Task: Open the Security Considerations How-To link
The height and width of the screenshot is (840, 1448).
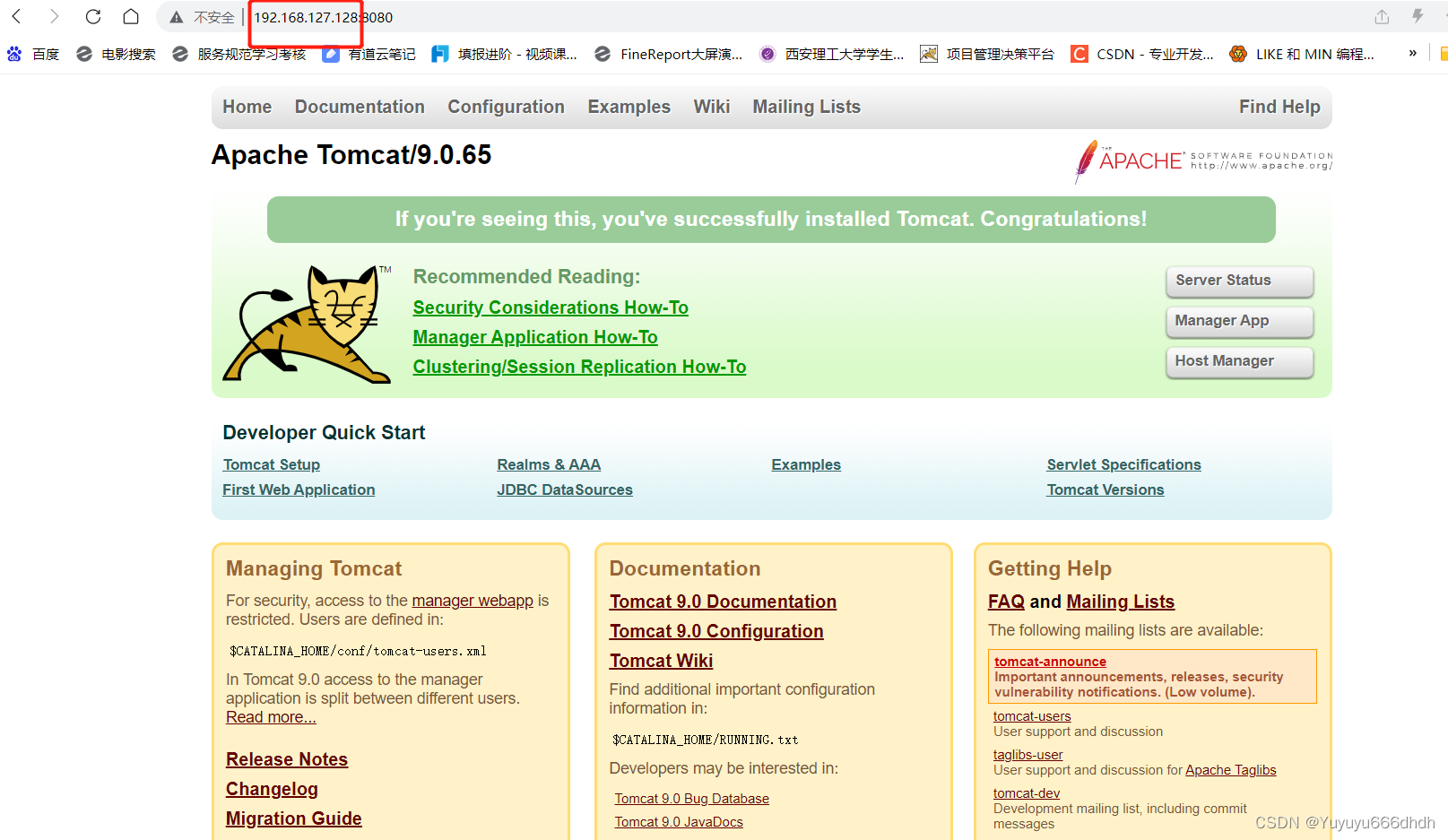Action: point(550,307)
